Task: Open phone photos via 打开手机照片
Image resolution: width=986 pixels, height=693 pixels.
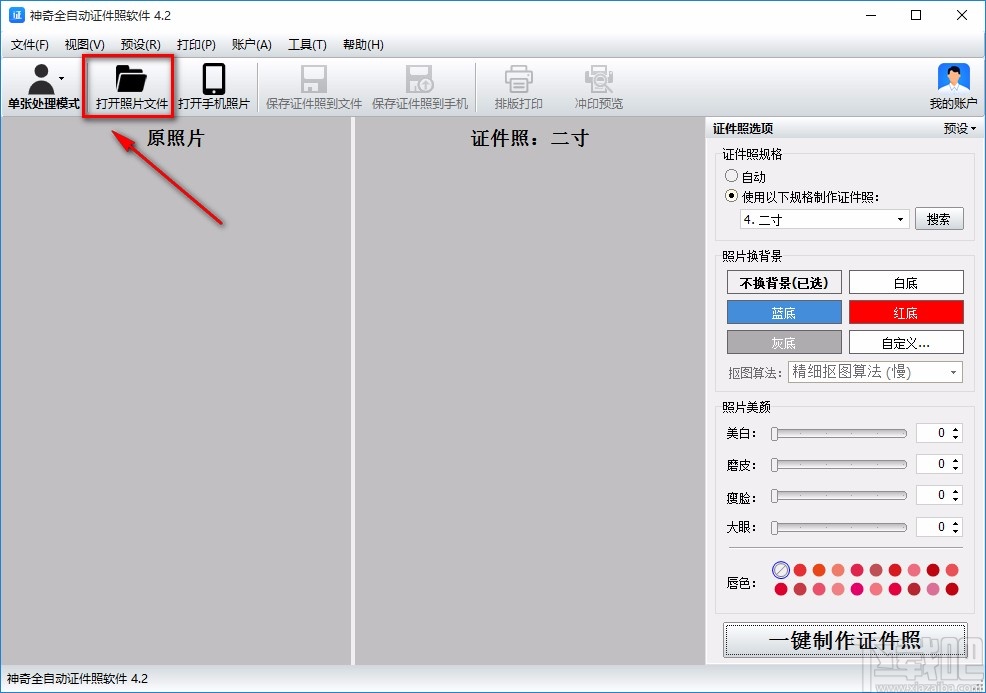Action: point(211,85)
